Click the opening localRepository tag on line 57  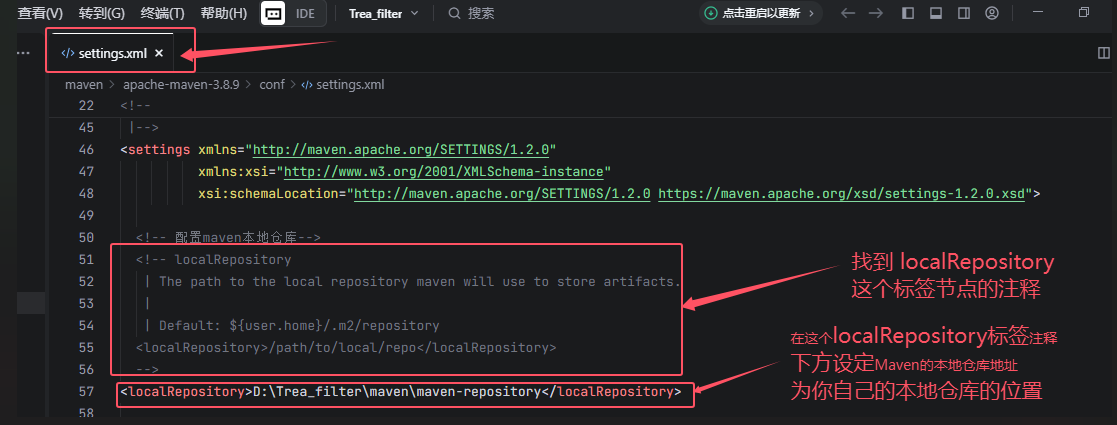tap(187, 392)
